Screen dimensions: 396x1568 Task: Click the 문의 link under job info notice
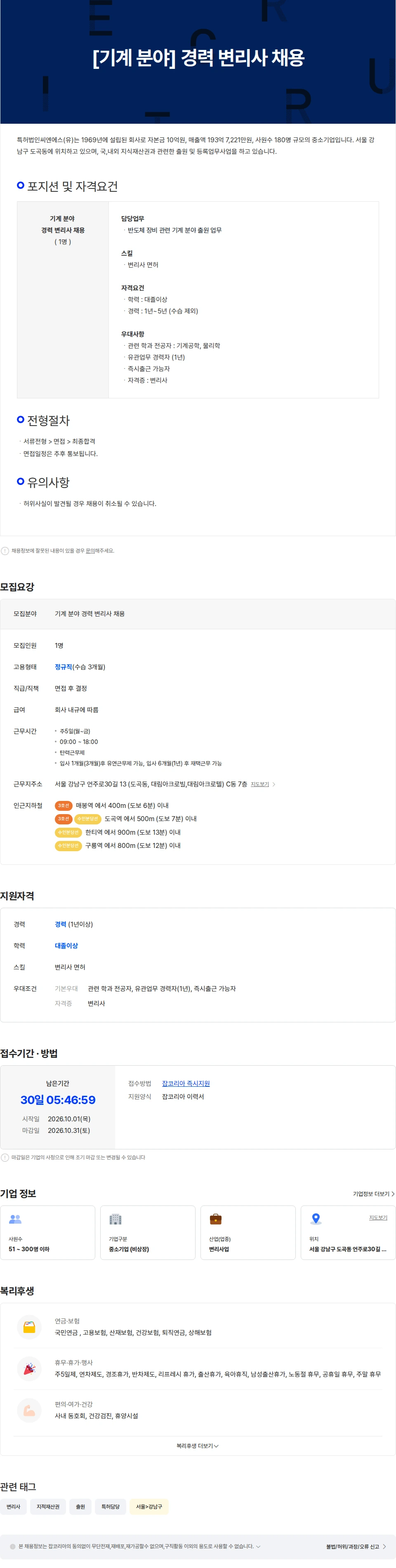90,551
